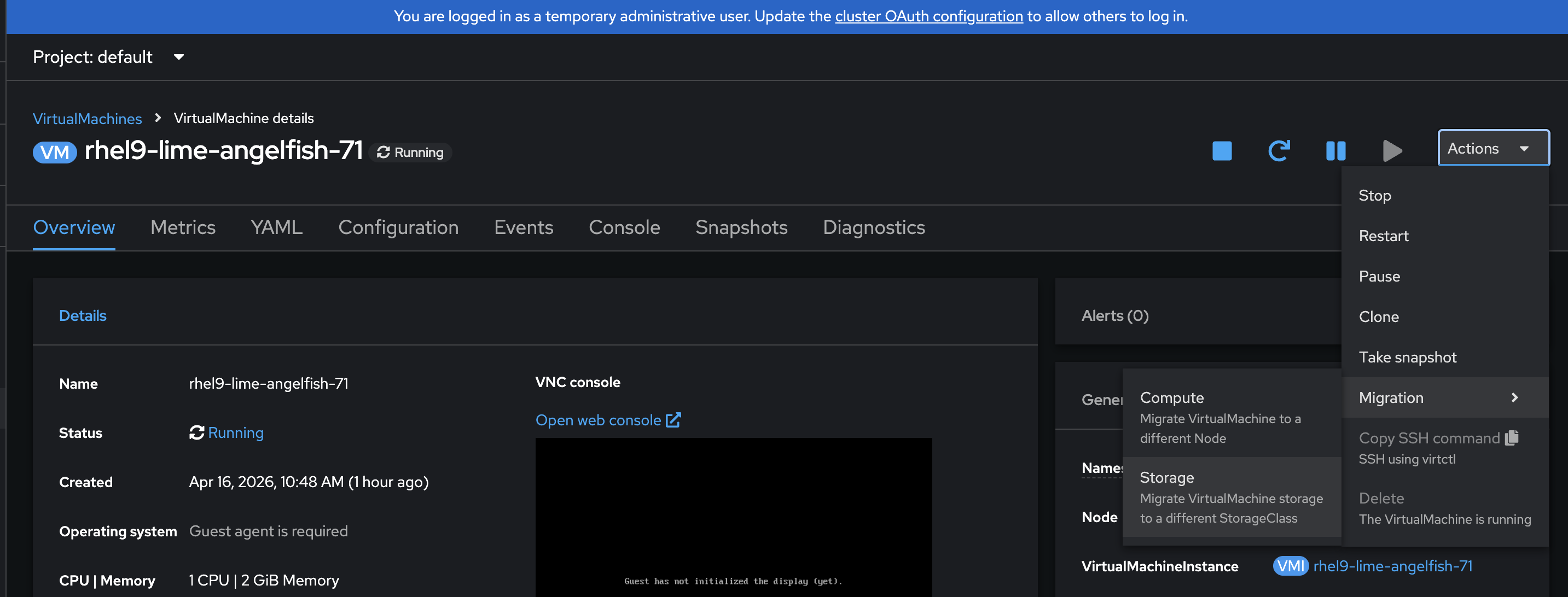Open the Actions dropdown menu
Image resolution: width=1568 pixels, height=597 pixels.
click(x=1493, y=148)
